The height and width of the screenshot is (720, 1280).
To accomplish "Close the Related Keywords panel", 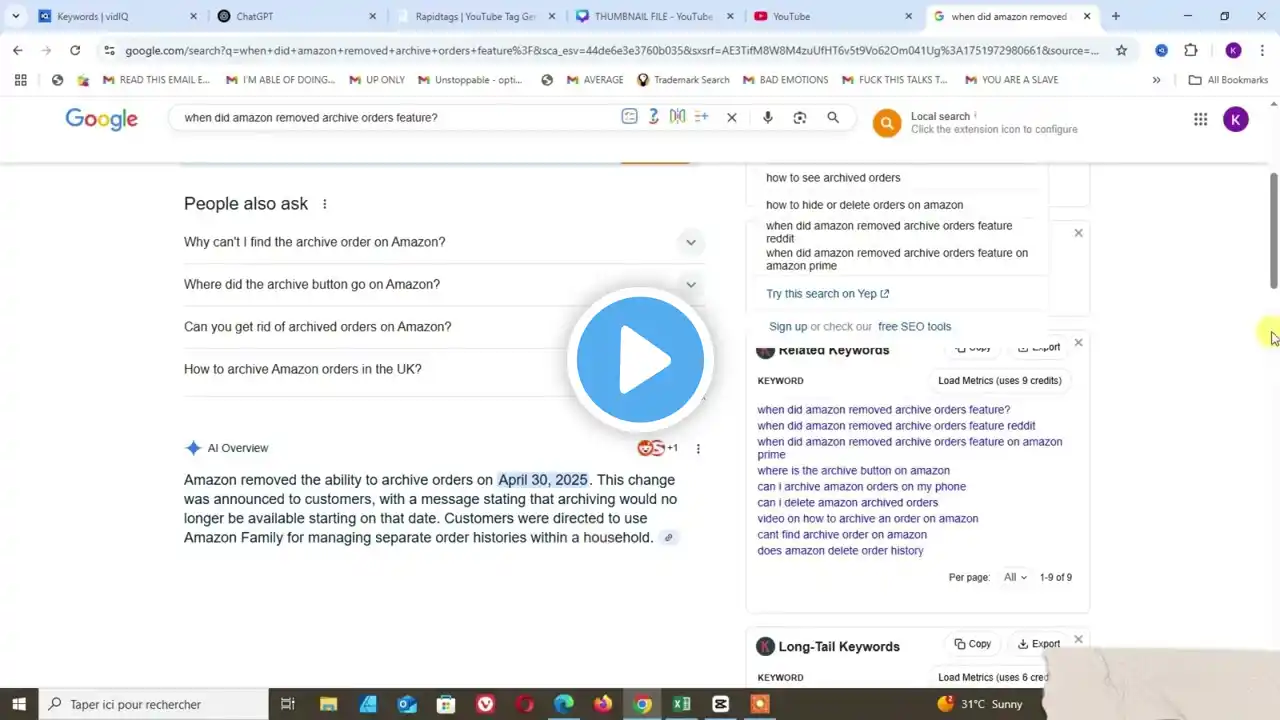I will [1078, 343].
